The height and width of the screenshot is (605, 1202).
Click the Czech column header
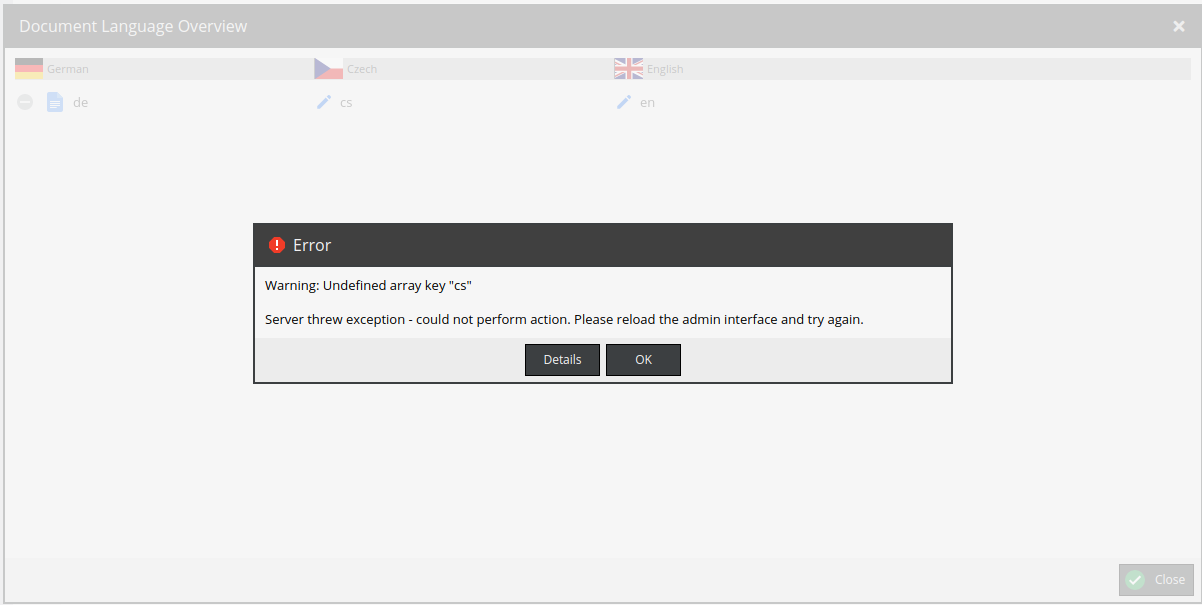[362, 68]
